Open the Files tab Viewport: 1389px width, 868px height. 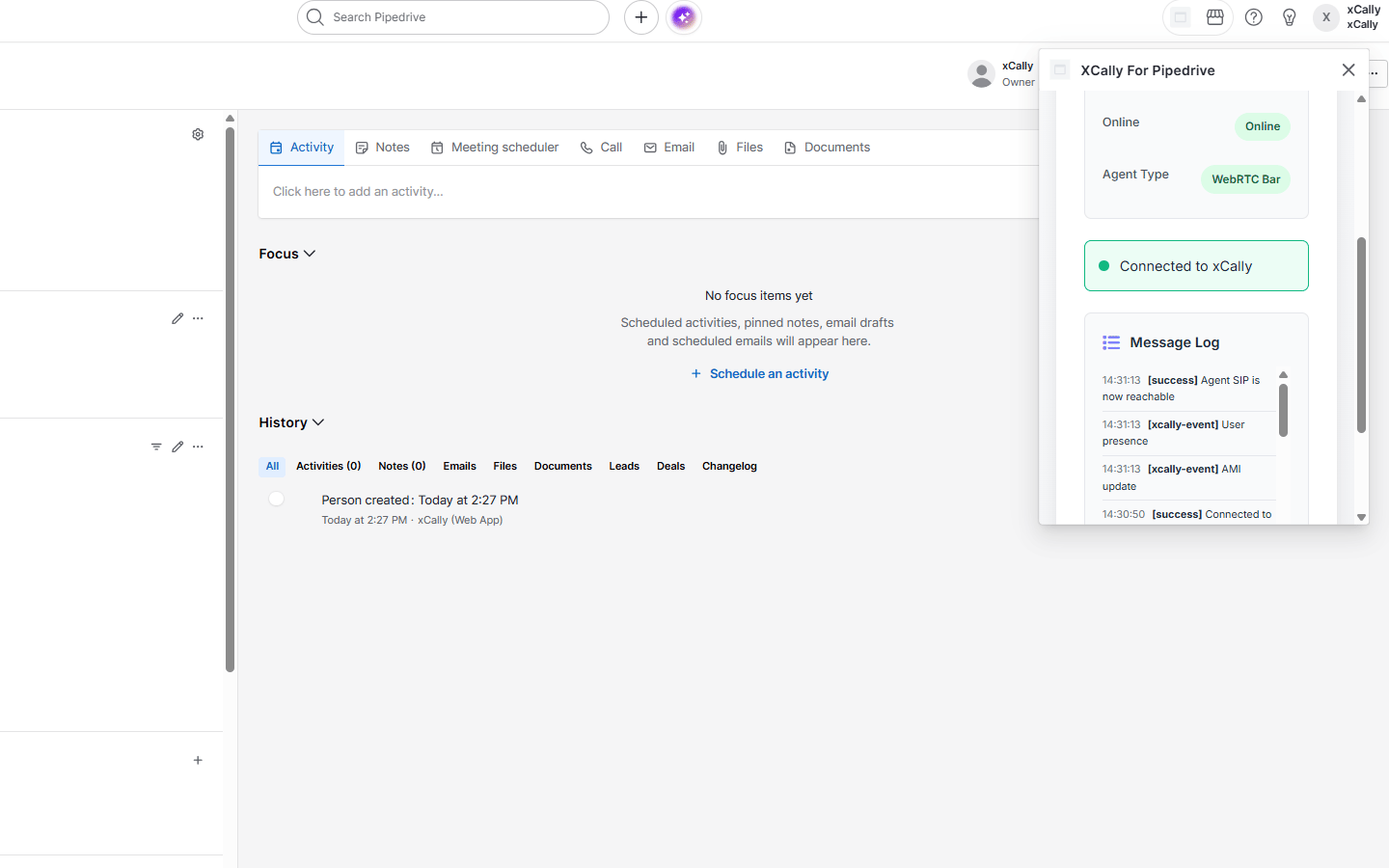(x=740, y=148)
